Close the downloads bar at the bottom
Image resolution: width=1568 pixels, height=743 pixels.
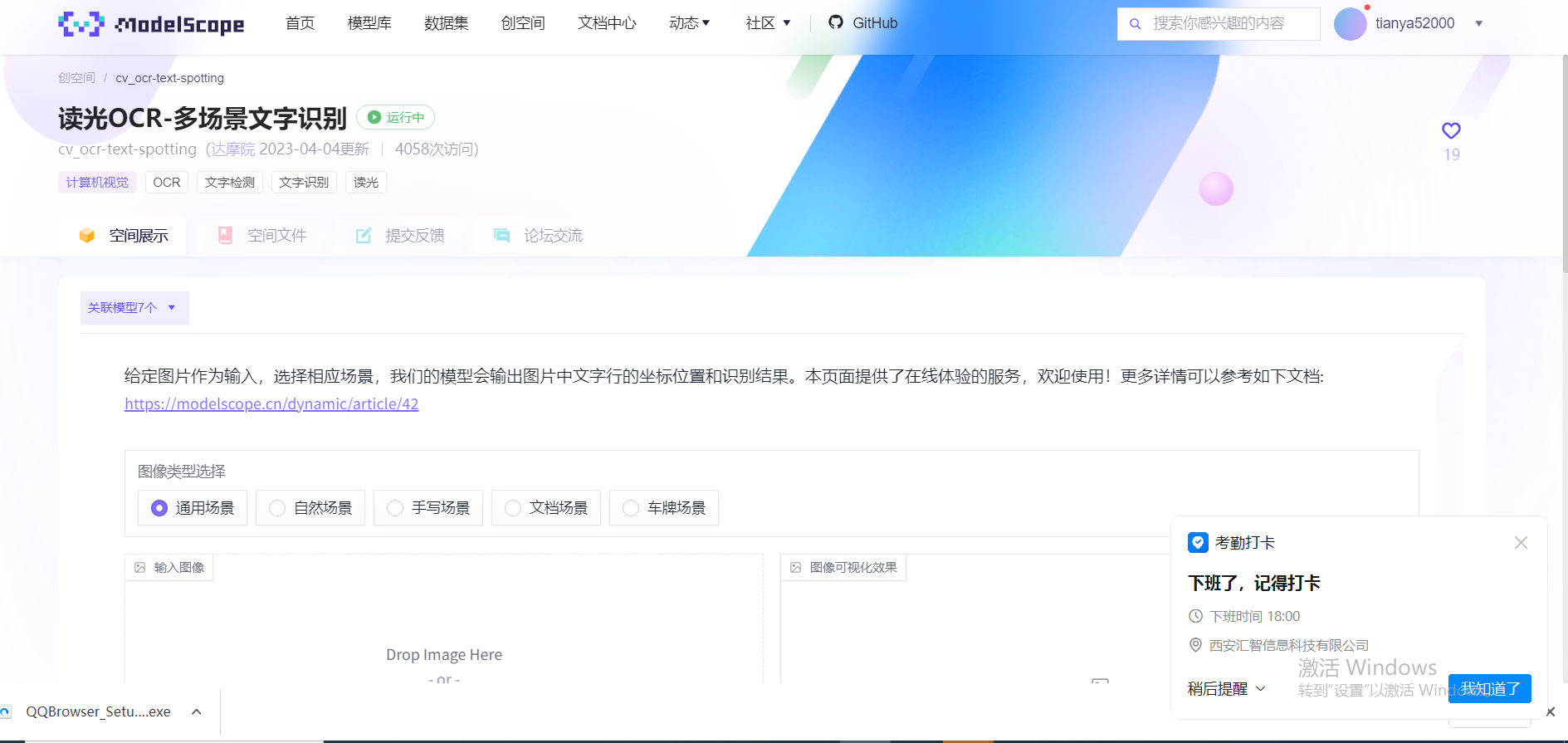1551,711
